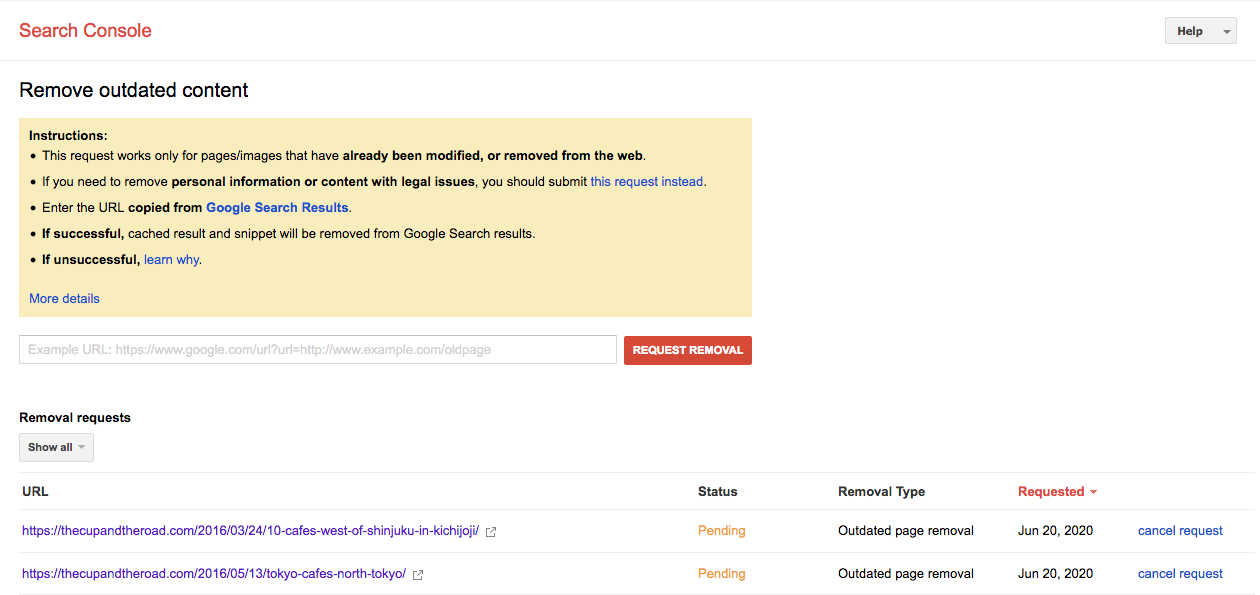The height and width of the screenshot is (595, 1260).
Task: Select the Removal requests section label
Action: (x=75, y=418)
